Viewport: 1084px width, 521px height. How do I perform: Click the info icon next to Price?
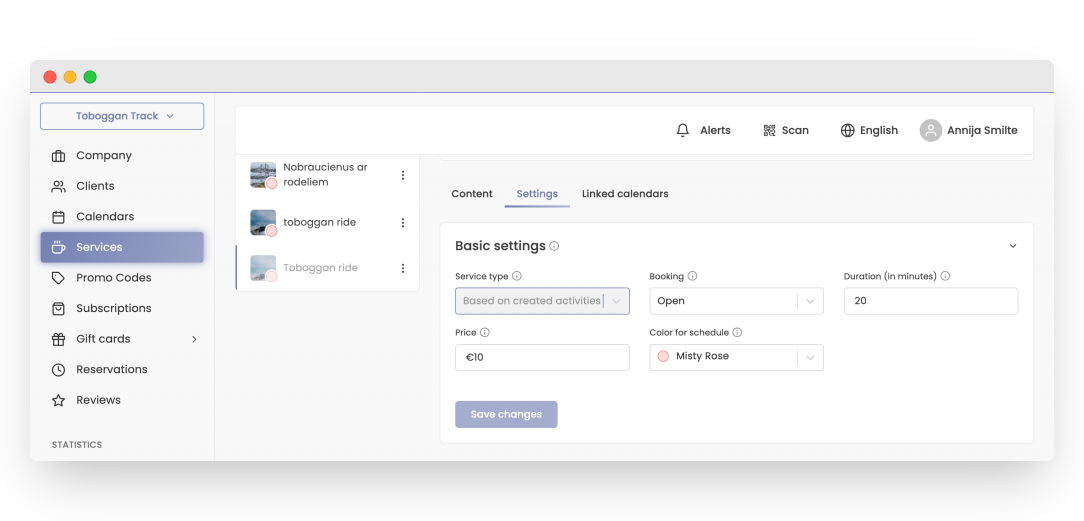[x=485, y=332]
